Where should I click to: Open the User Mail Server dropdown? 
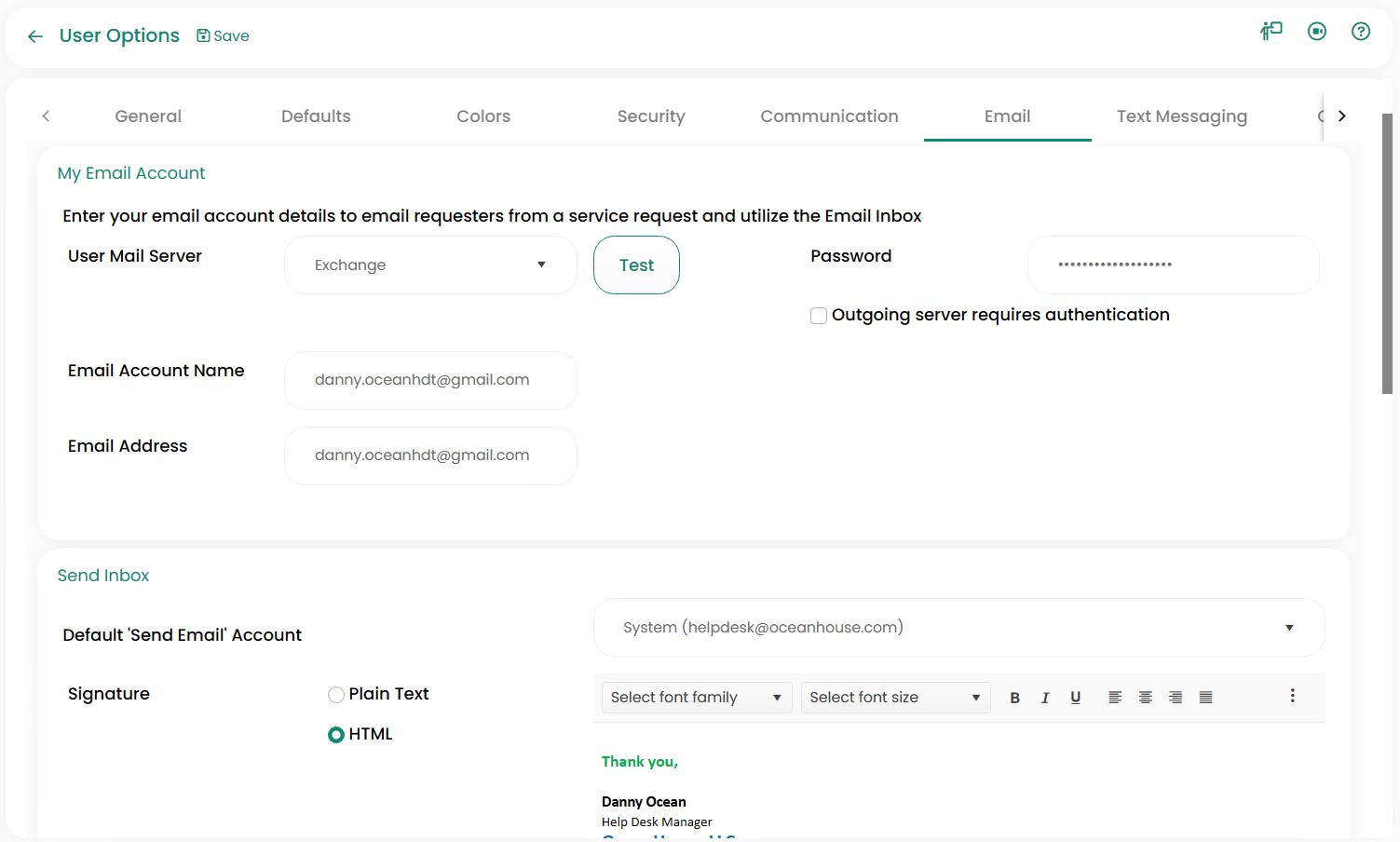tap(430, 265)
